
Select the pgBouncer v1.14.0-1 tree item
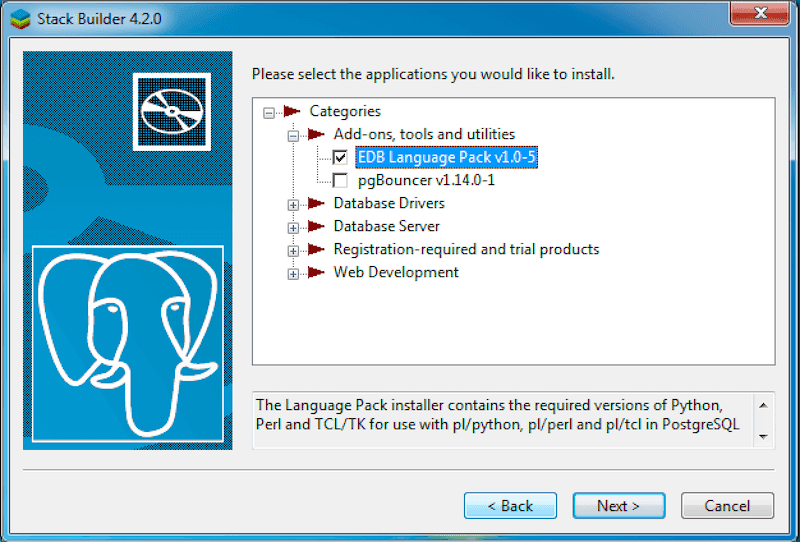click(x=426, y=181)
